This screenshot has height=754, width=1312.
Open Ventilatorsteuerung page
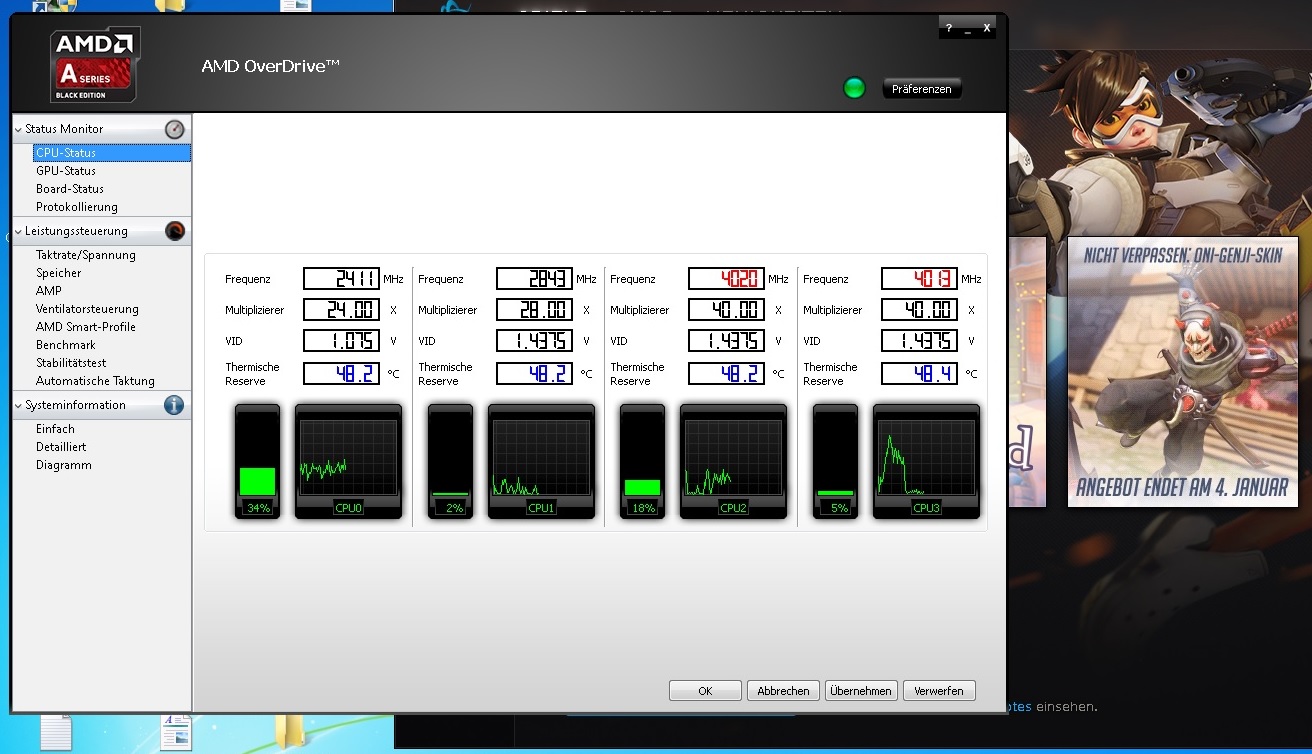(87, 309)
